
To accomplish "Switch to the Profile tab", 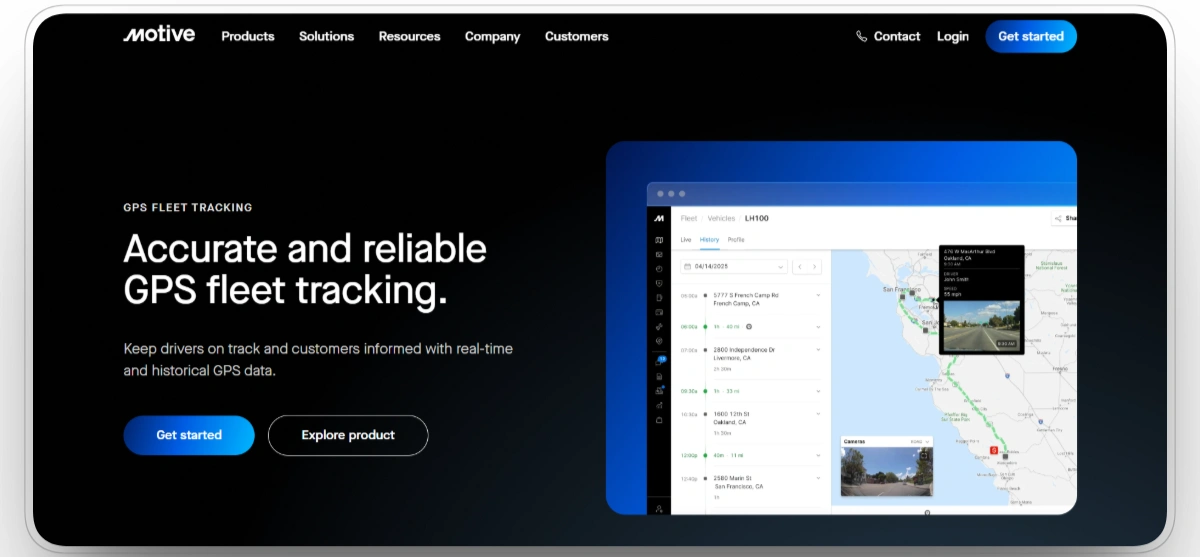I will [x=736, y=240].
